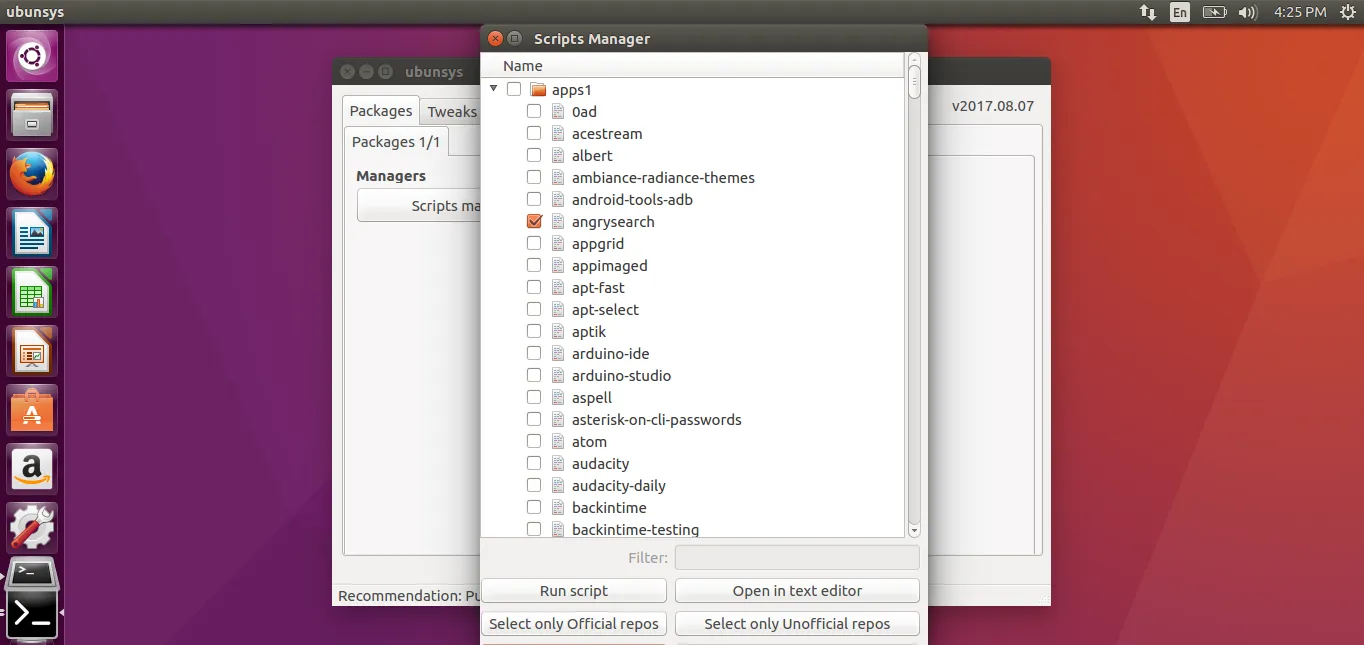Collapse the apps1 folder tree

pyautogui.click(x=494, y=89)
